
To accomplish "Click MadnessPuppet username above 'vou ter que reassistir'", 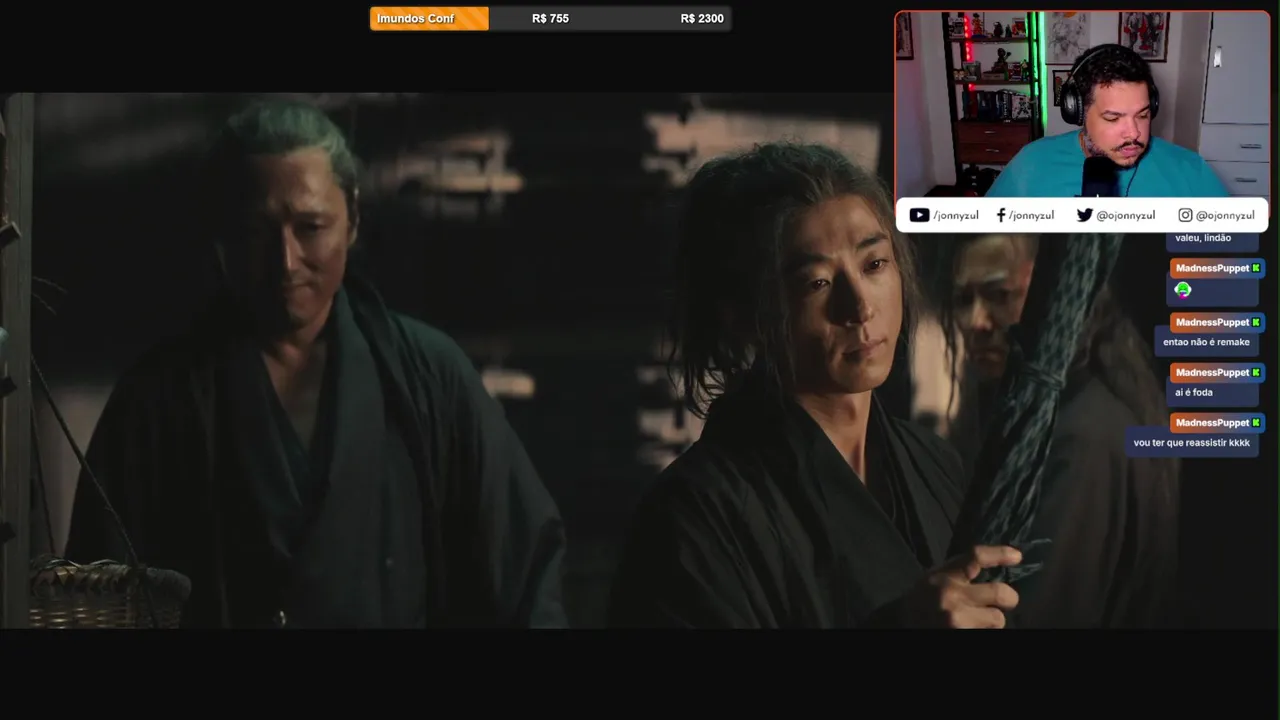I will (x=1212, y=422).
